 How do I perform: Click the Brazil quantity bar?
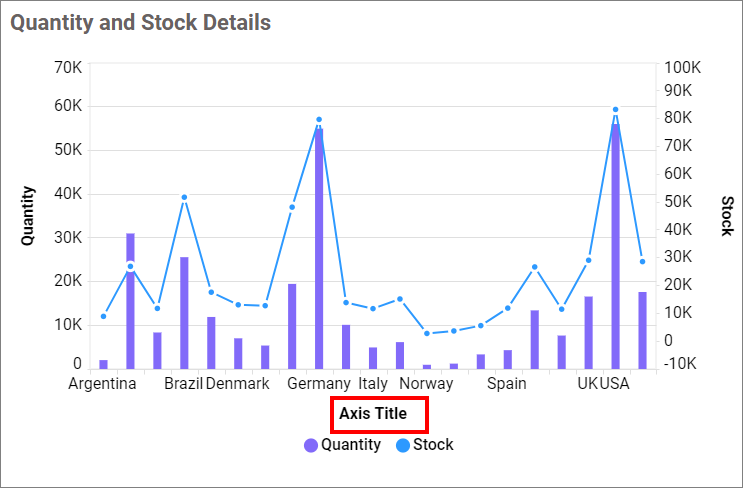pyautogui.click(x=184, y=312)
